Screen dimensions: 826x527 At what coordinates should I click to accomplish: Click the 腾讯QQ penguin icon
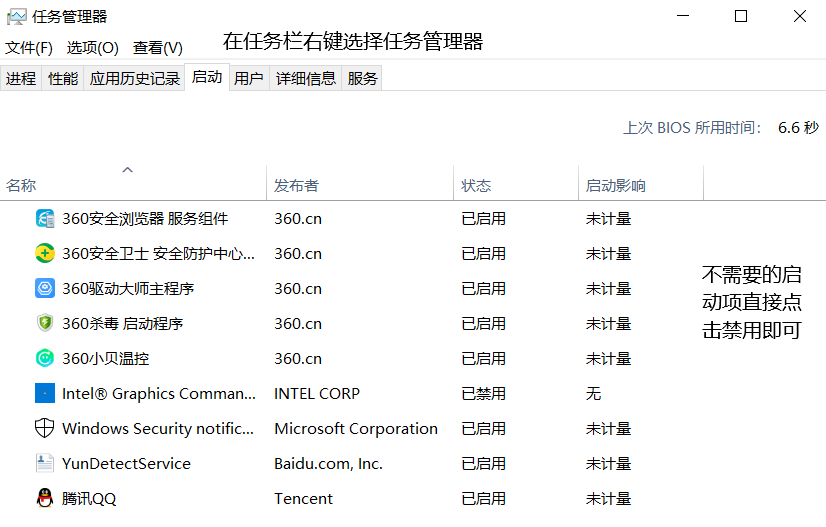click(45, 498)
